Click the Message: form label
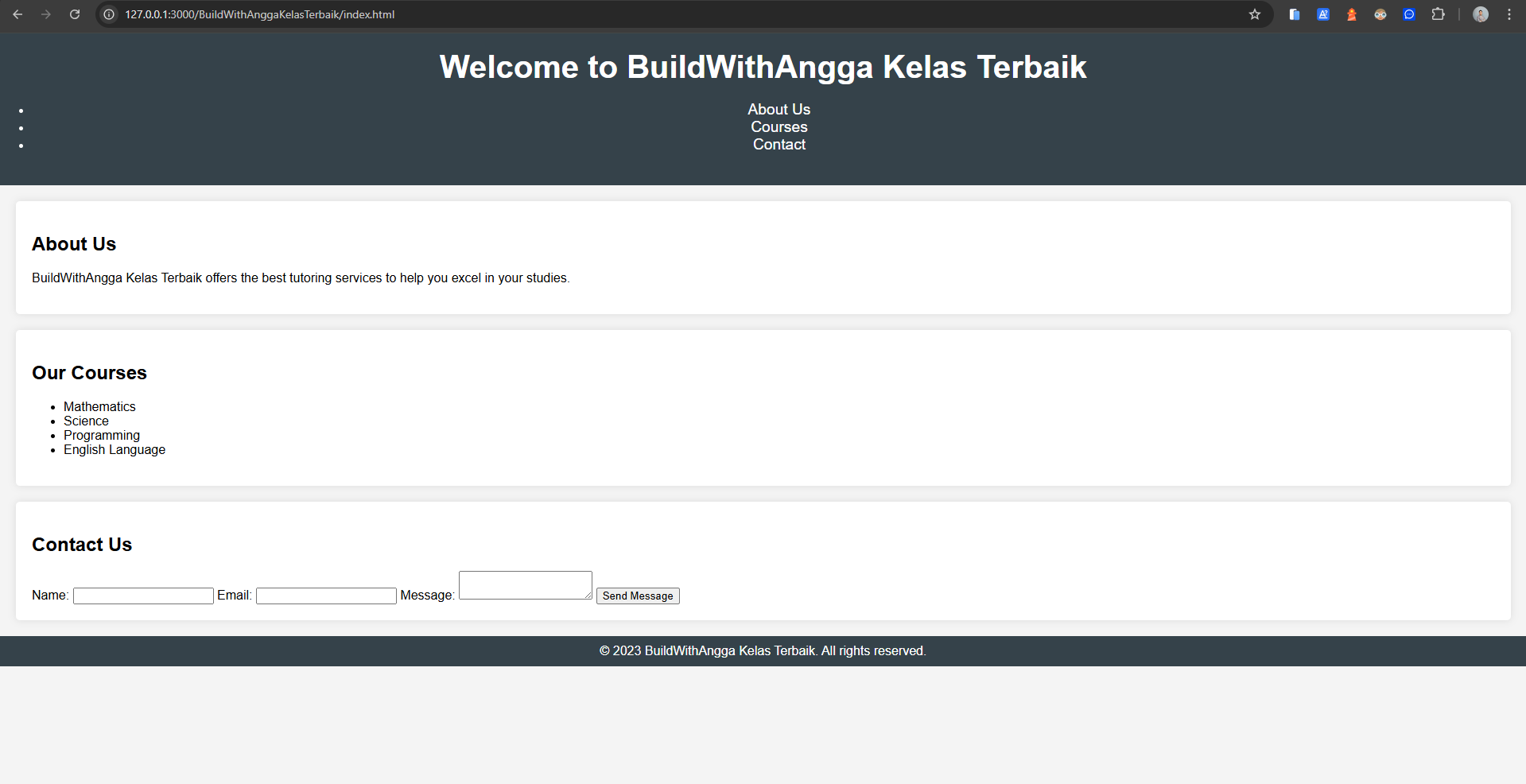Screen dimensions: 1526x784 pyautogui.click(x=428, y=595)
